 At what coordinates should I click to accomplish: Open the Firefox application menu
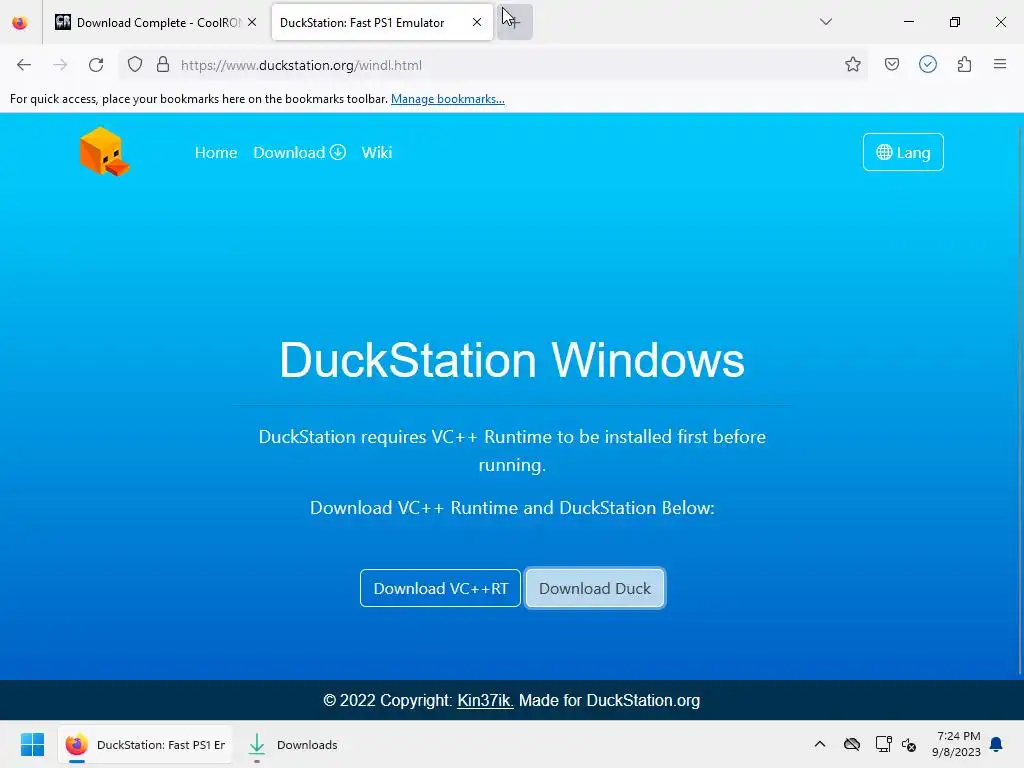1000,64
